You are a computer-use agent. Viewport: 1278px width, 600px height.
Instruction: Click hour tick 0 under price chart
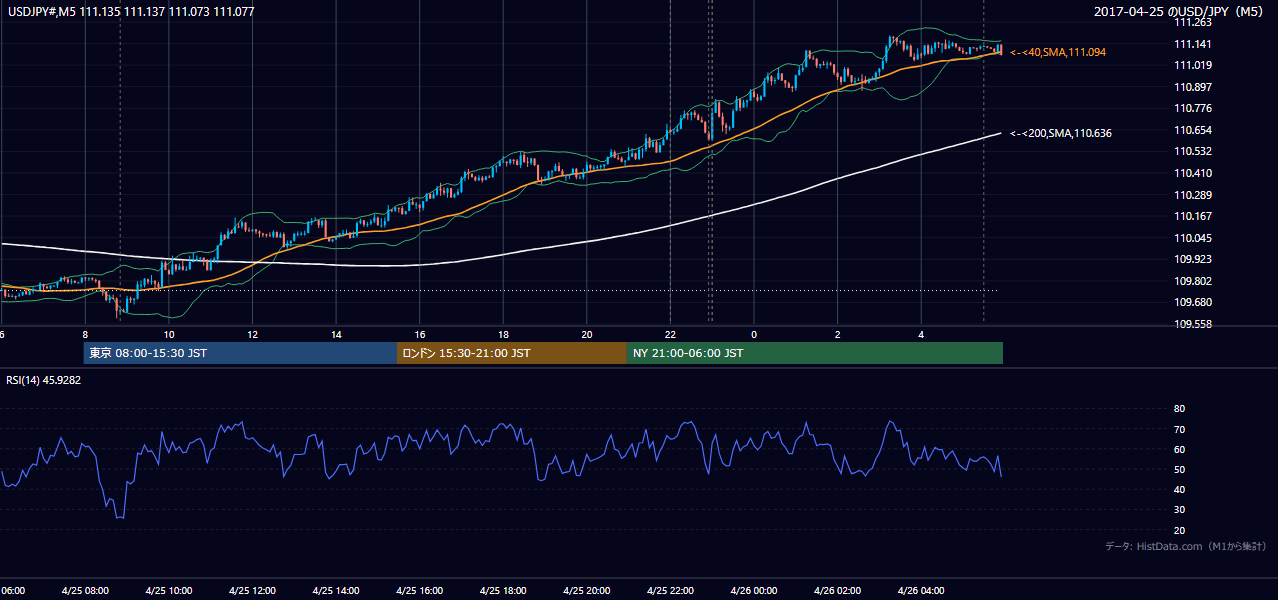tap(754, 334)
